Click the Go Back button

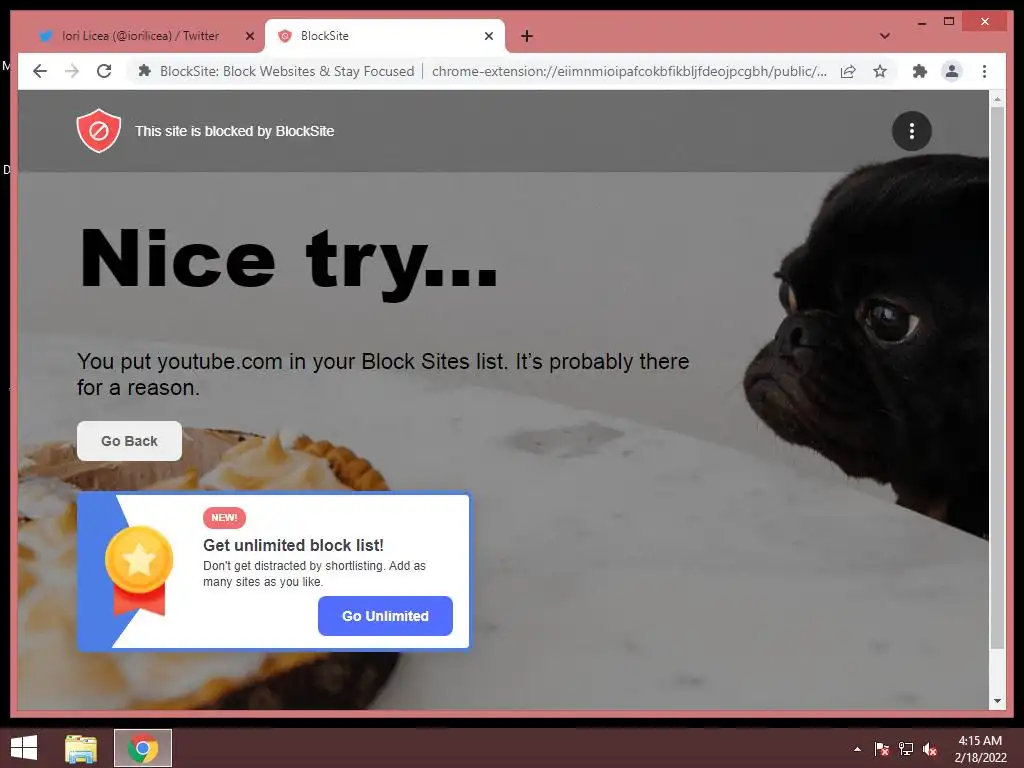point(129,441)
